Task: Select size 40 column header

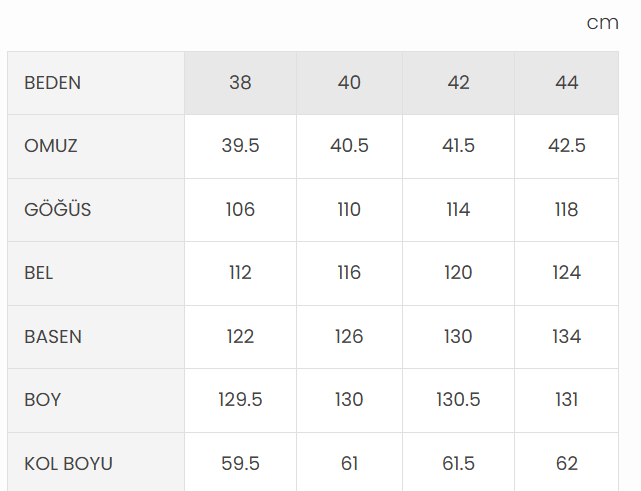Action: 349,83
